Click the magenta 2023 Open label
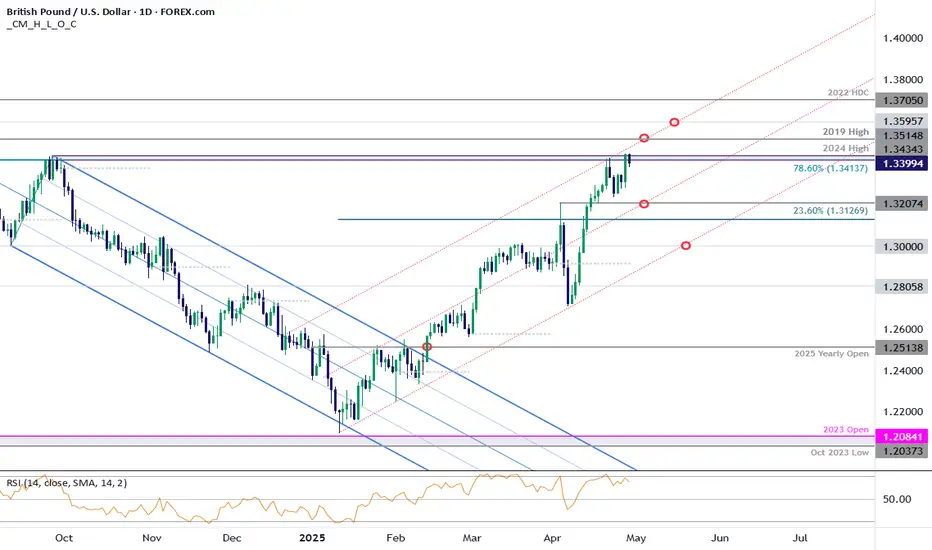 click(x=846, y=429)
